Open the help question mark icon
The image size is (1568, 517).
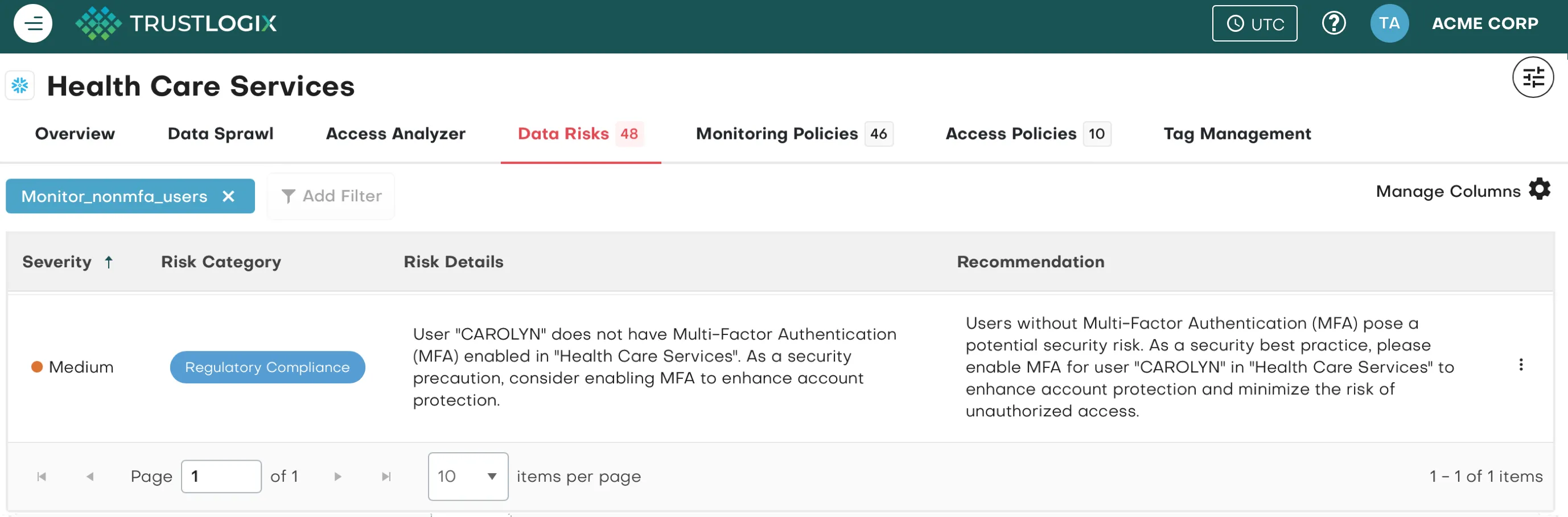point(1333,23)
